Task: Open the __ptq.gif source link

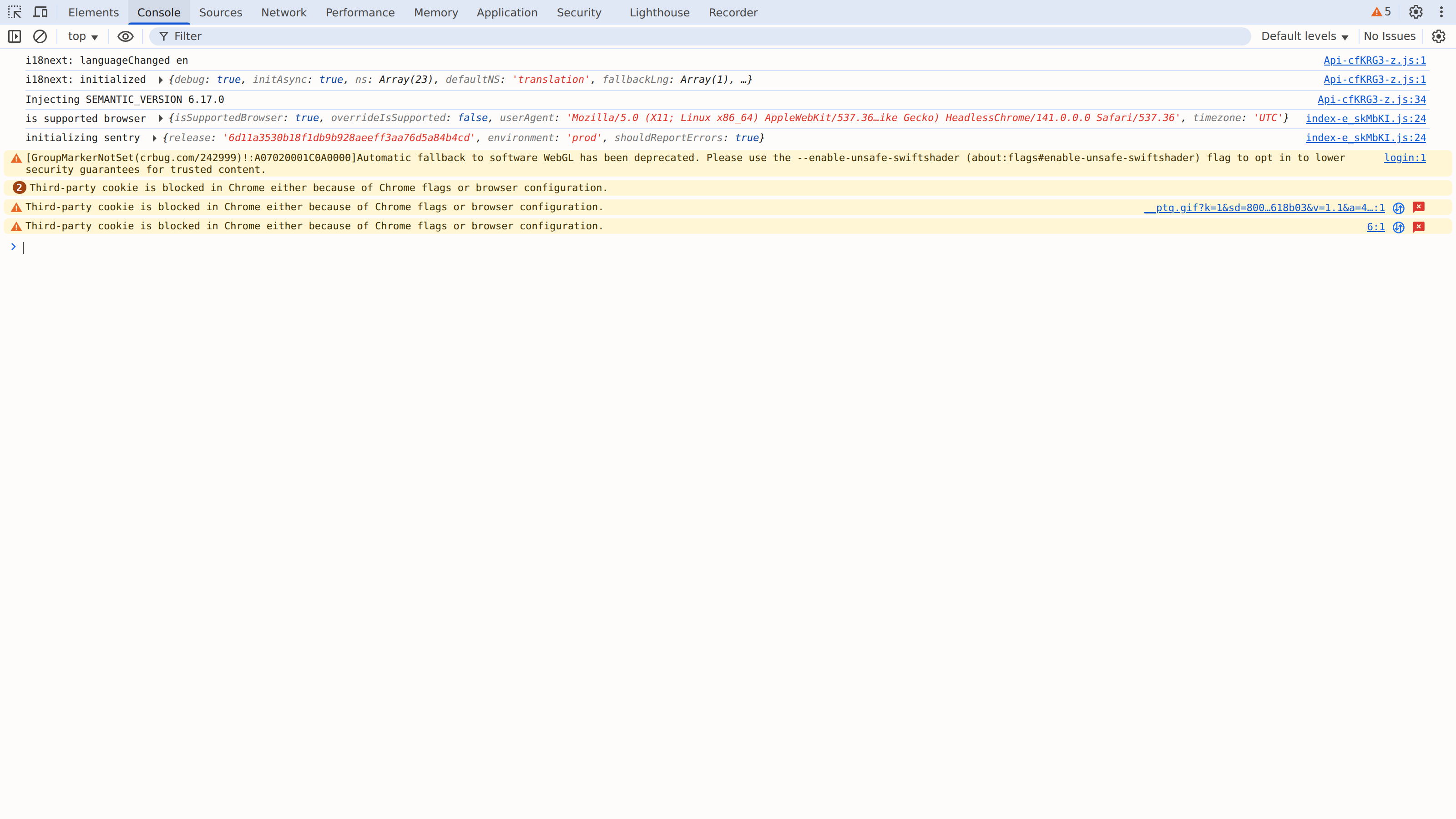Action: coord(1264,207)
